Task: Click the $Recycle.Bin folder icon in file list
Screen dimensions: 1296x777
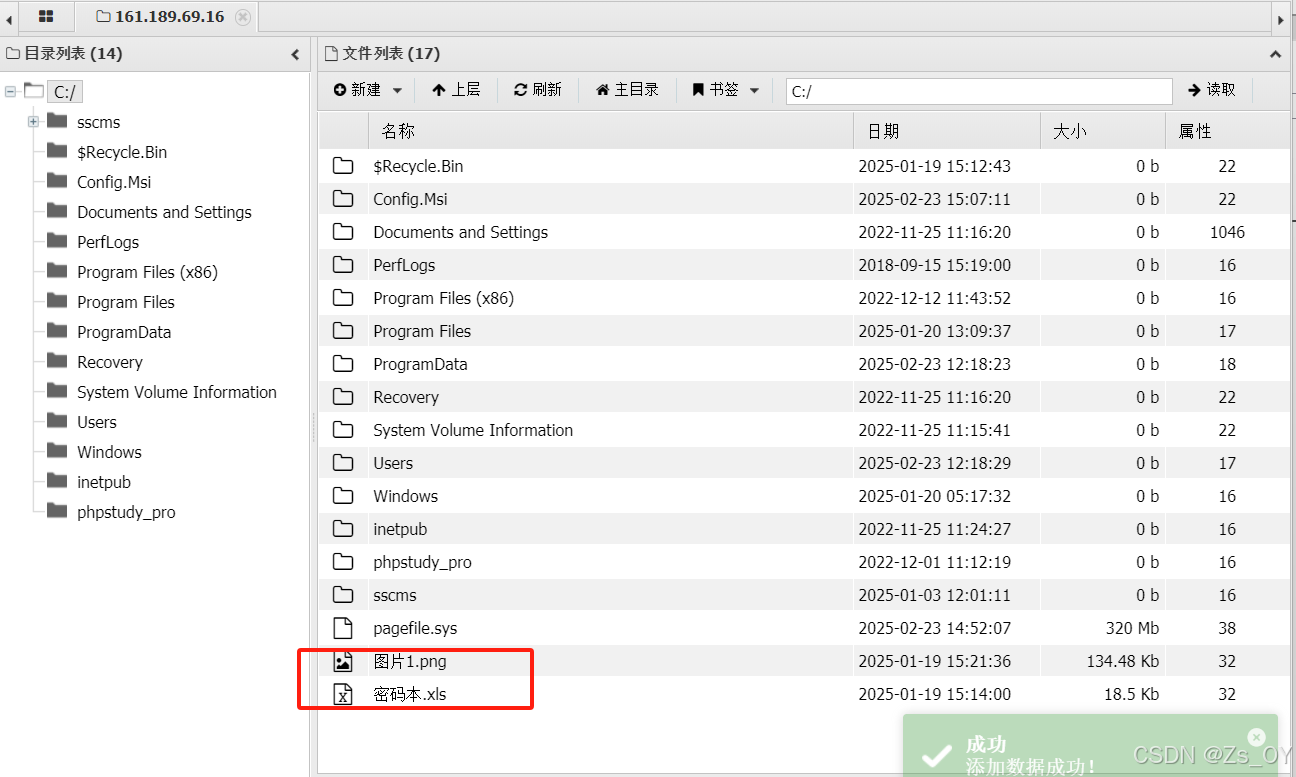Action: click(x=343, y=166)
